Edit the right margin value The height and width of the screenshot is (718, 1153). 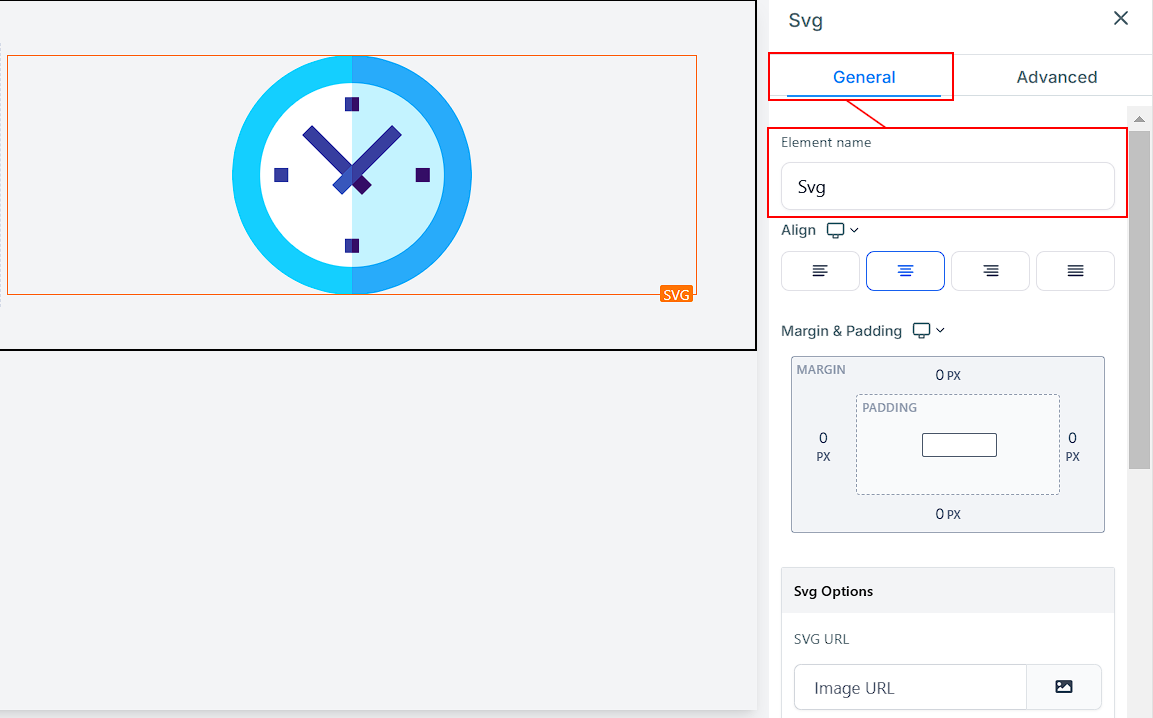[1072, 446]
